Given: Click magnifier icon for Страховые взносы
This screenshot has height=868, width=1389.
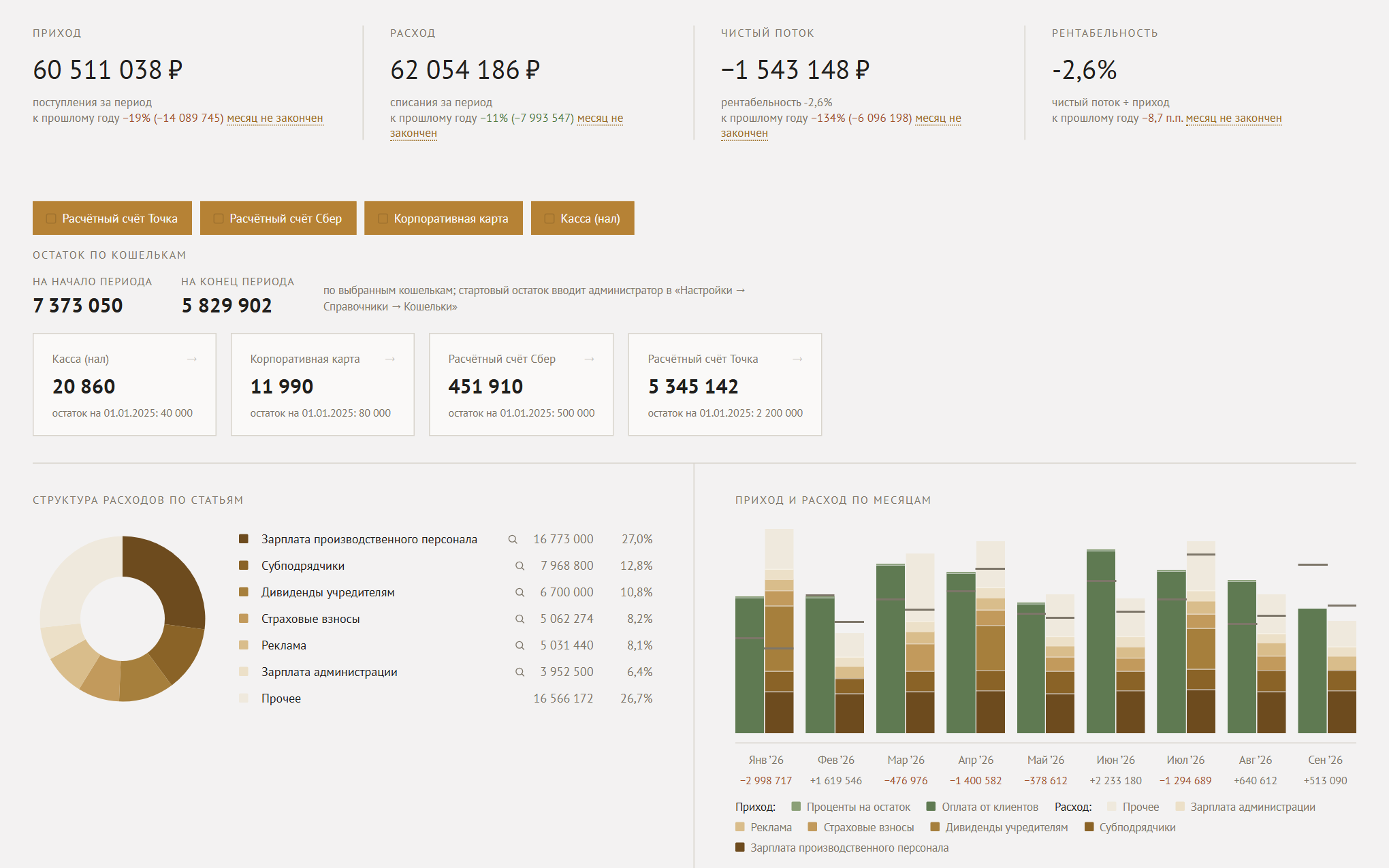Looking at the screenshot, I should [x=520, y=619].
